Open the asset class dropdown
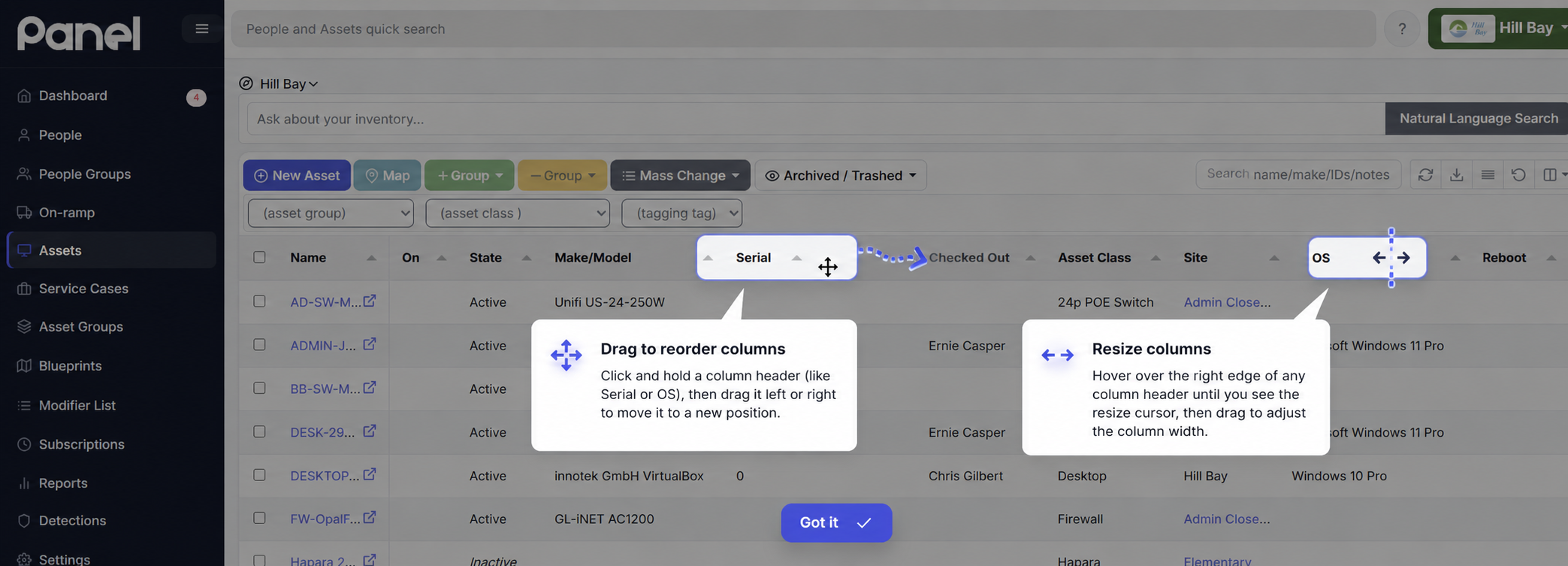The width and height of the screenshot is (1568, 566). [x=518, y=213]
